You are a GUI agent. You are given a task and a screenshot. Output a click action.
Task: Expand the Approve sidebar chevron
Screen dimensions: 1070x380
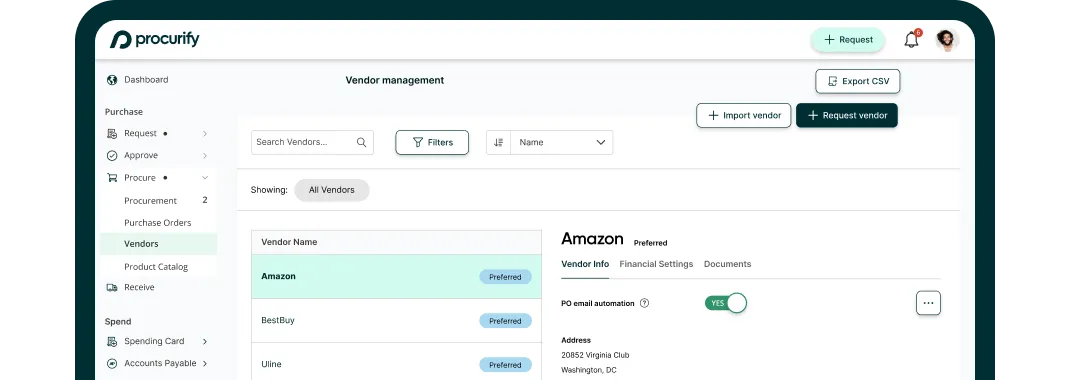[205, 156]
